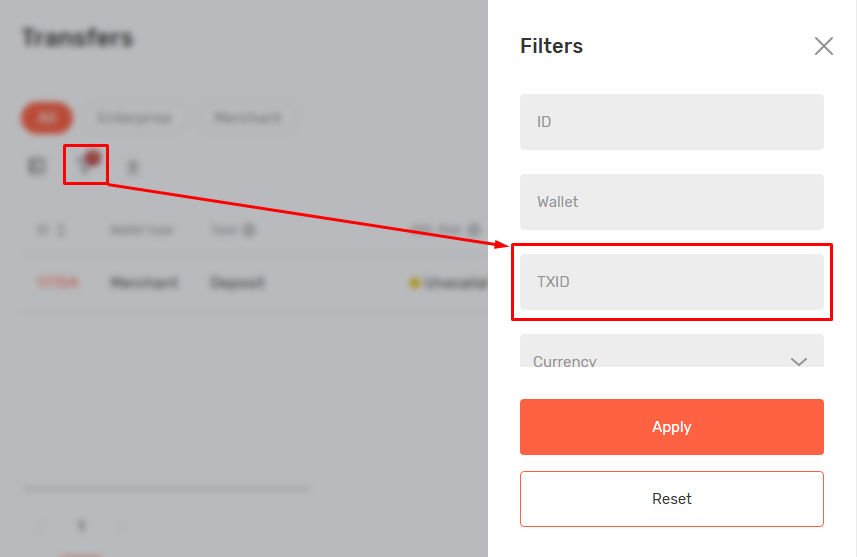Open the filter icon in Transfers toolbar

click(x=86, y=166)
